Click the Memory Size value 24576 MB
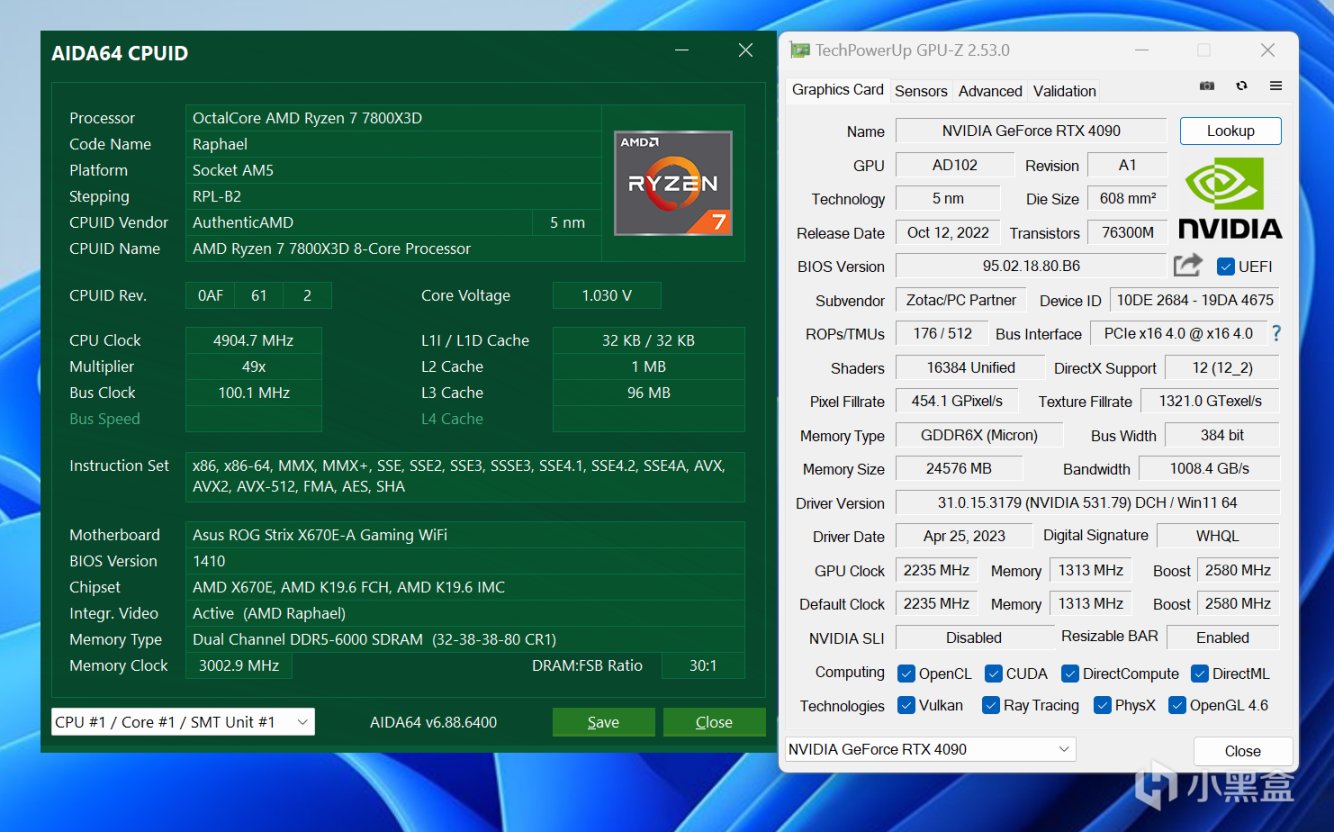The width and height of the screenshot is (1334, 832). (x=958, y=469)
